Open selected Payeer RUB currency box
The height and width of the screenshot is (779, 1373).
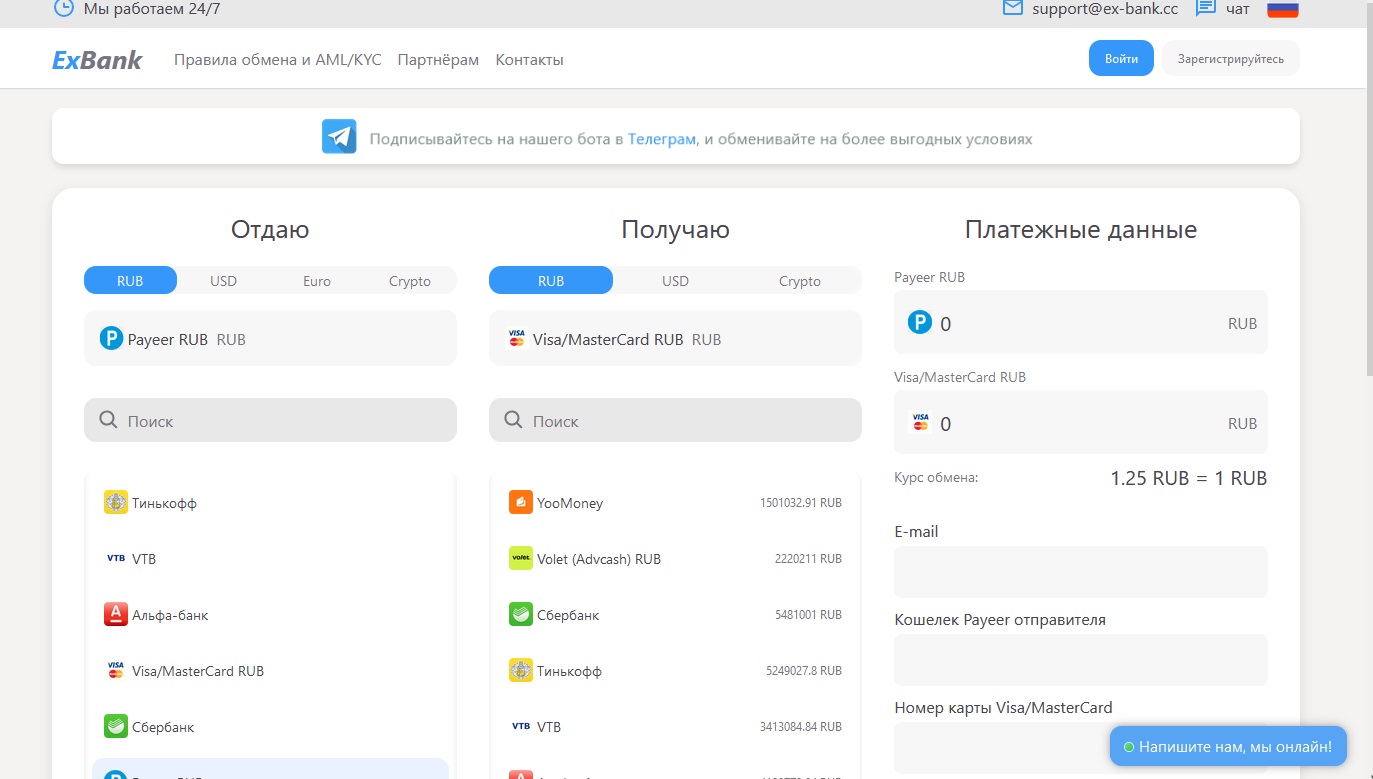pyautogui.click(x=270, y=338)
